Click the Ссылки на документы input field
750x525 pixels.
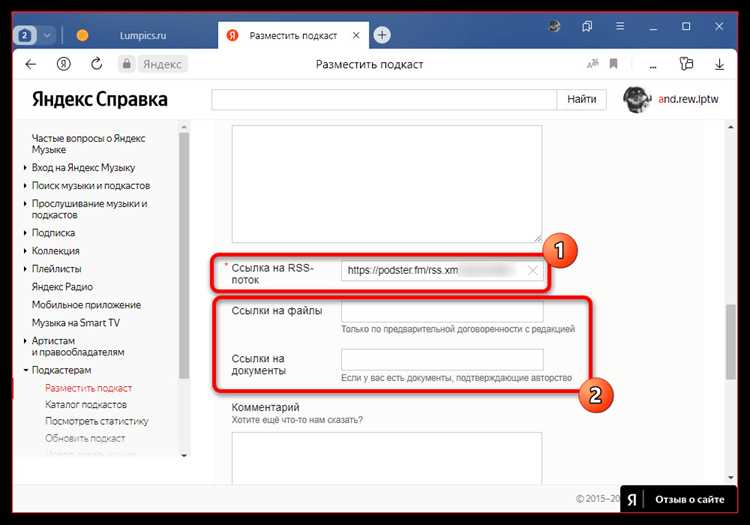pyautogui.click(x=442, y=360)
